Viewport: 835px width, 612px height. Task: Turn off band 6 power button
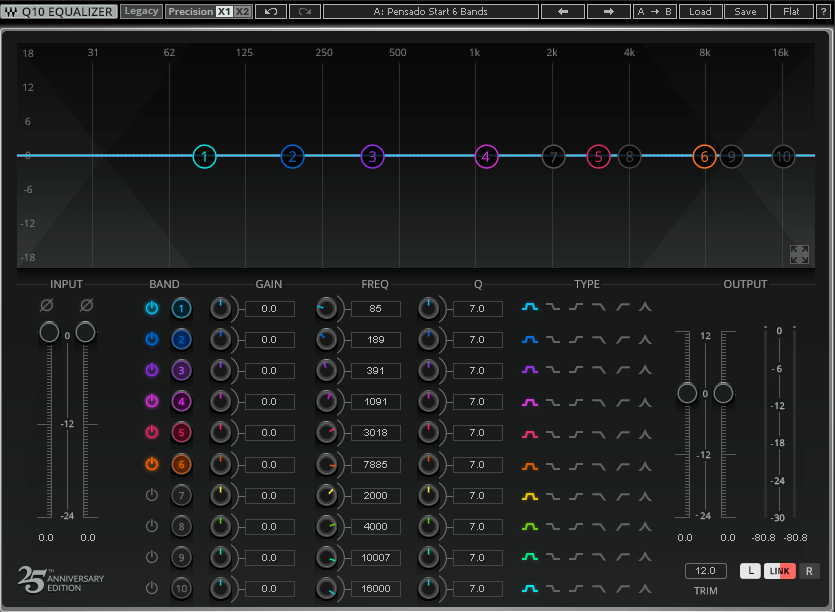click(152, 464)
